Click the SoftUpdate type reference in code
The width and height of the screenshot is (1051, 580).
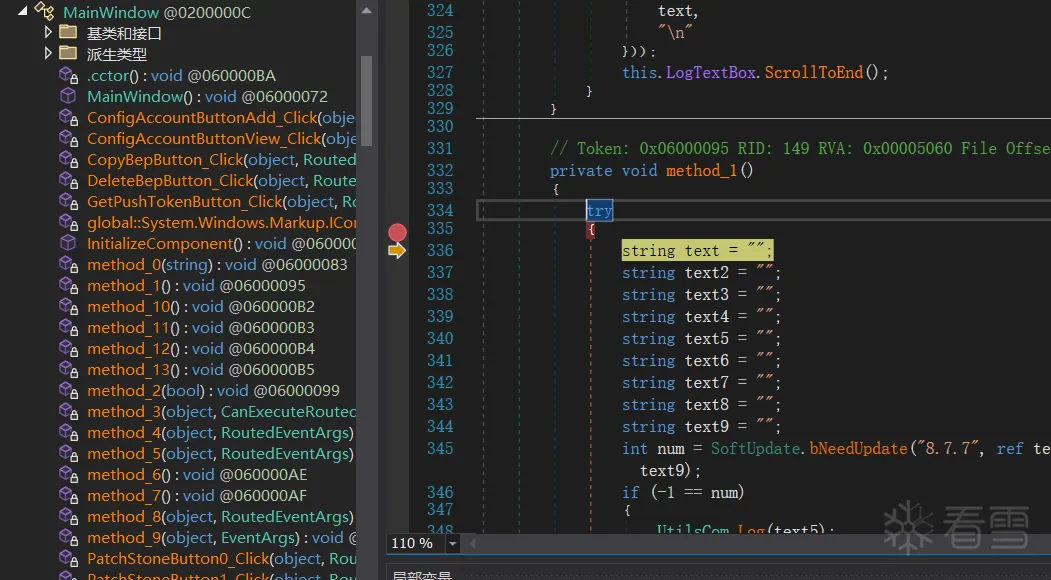click(755, 448)
